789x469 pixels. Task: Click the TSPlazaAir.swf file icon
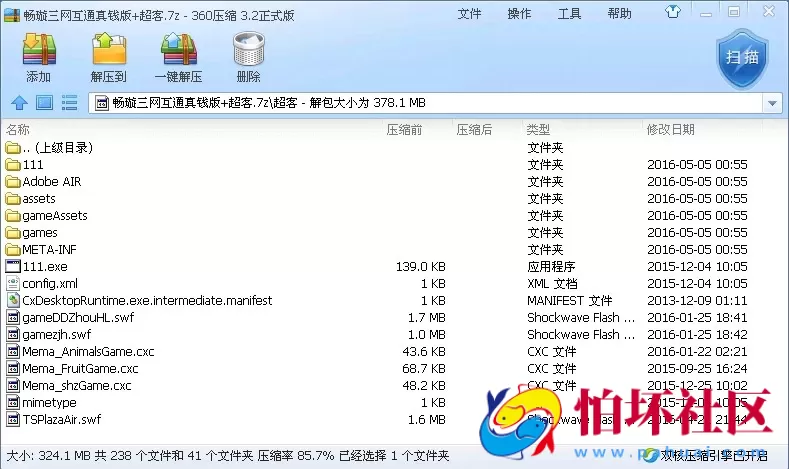pos(13,419)
